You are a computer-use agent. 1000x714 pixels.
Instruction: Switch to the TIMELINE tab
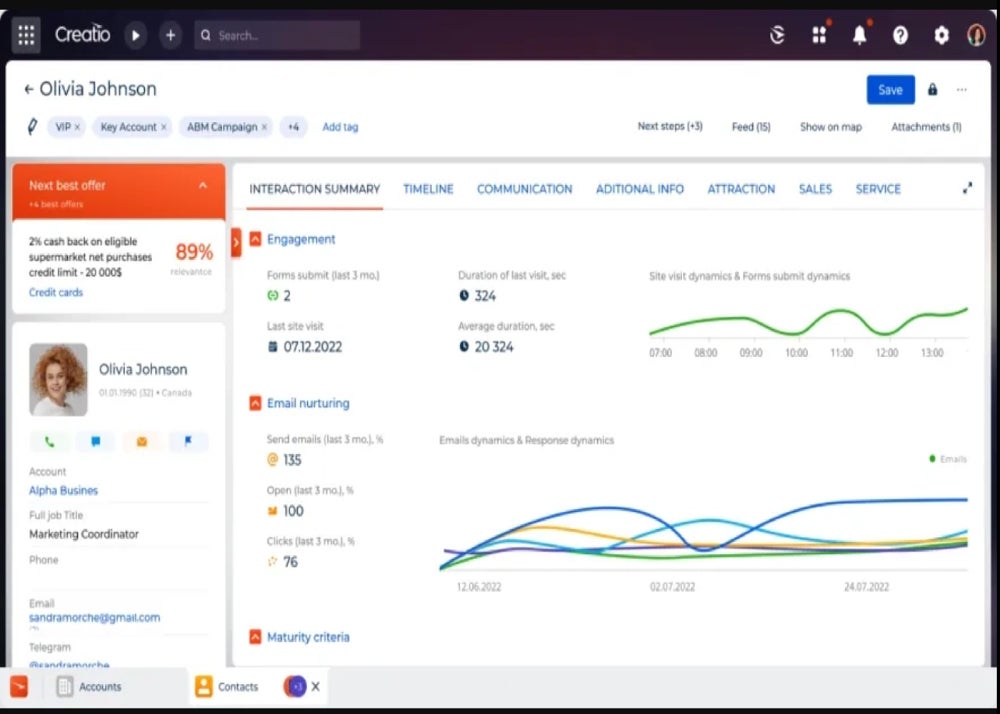(428, 189)
